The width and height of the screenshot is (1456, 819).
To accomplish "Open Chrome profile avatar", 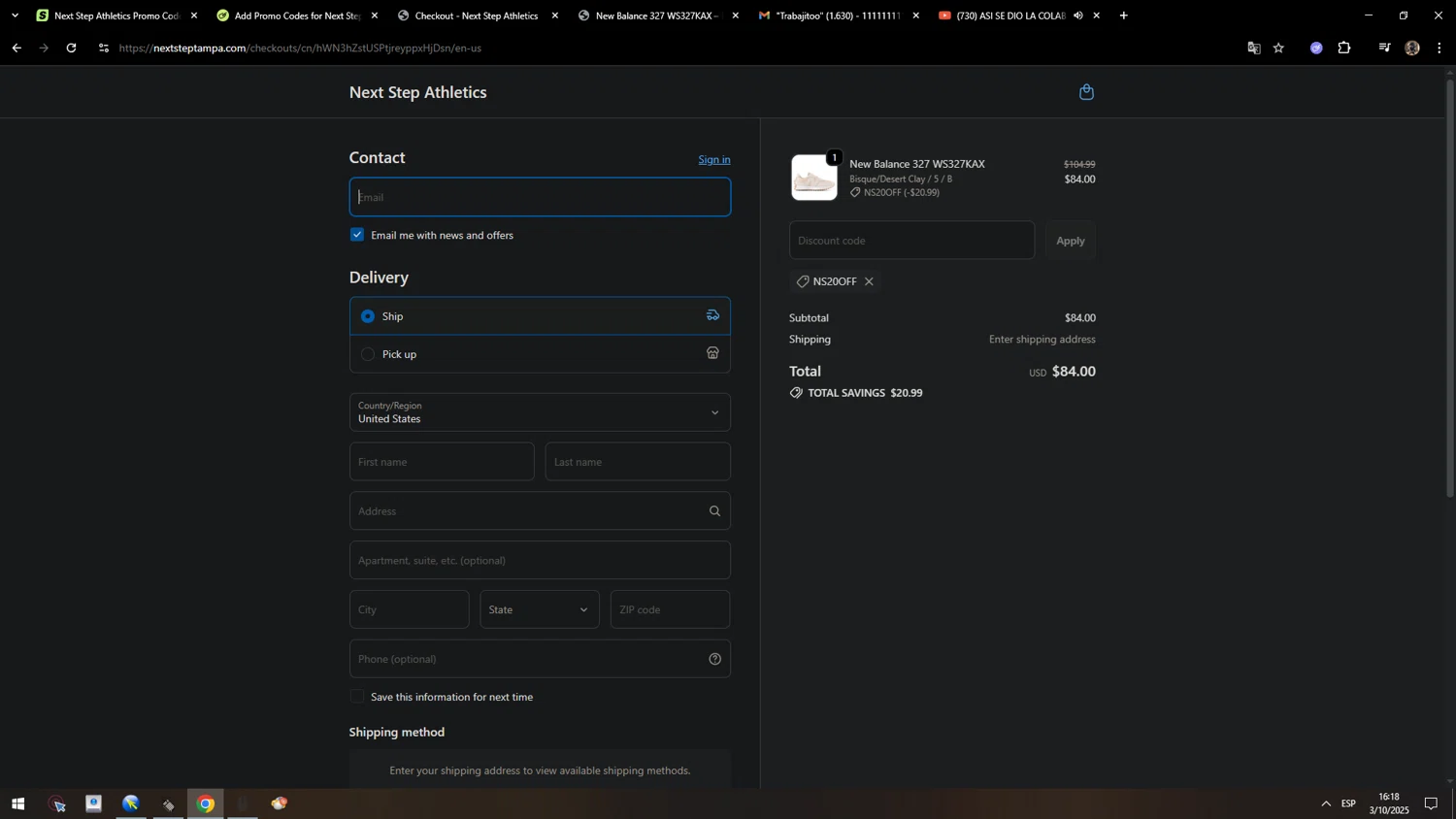I will 1412,48.
